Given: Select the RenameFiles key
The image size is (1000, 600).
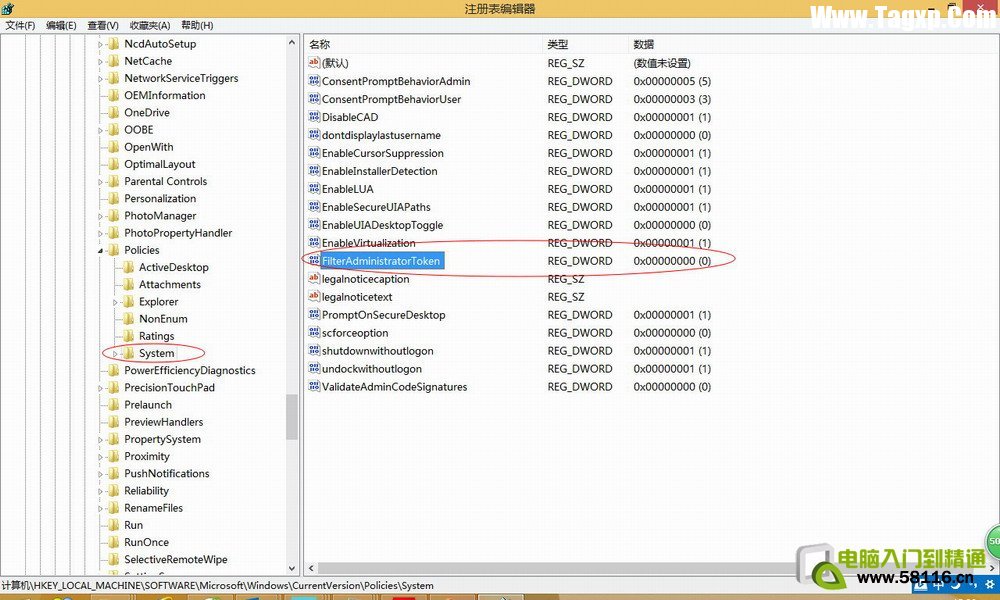Looking at the screenshot, I should pyautogui.click(x=153, y=508).
